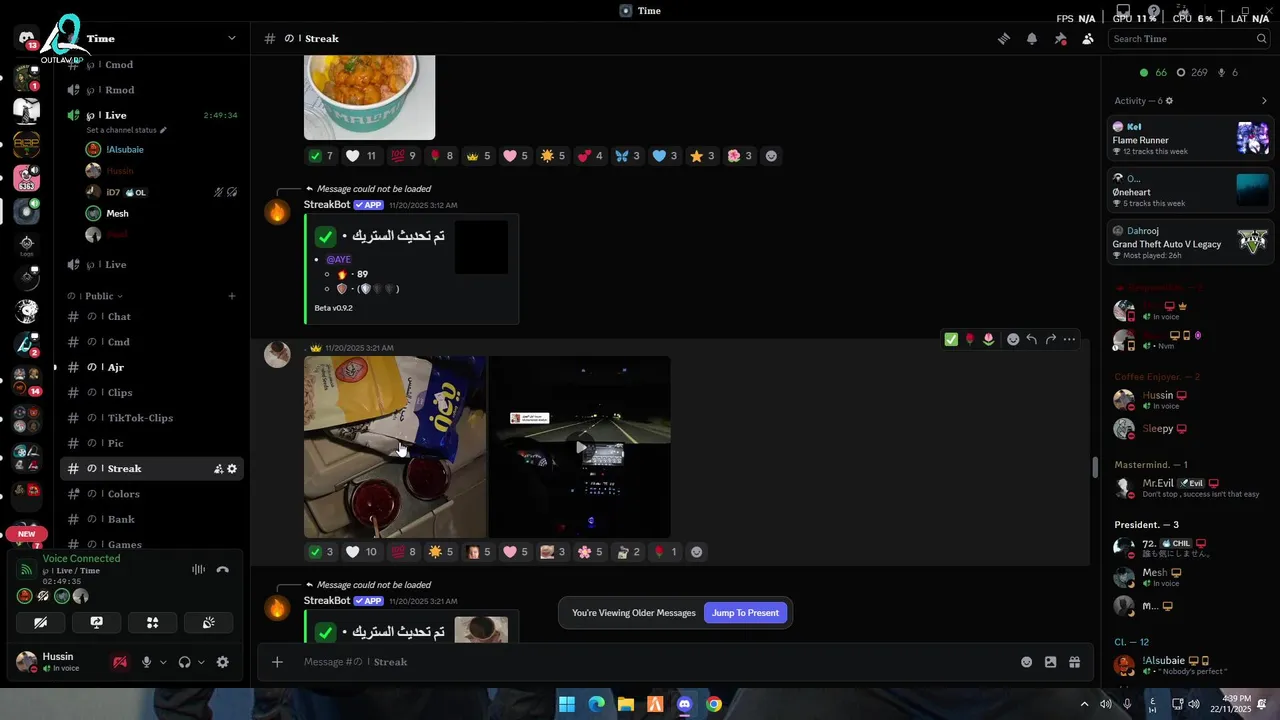Click the Message Streak input field
The image size is (1280, 720).
(x=655, y=662)
